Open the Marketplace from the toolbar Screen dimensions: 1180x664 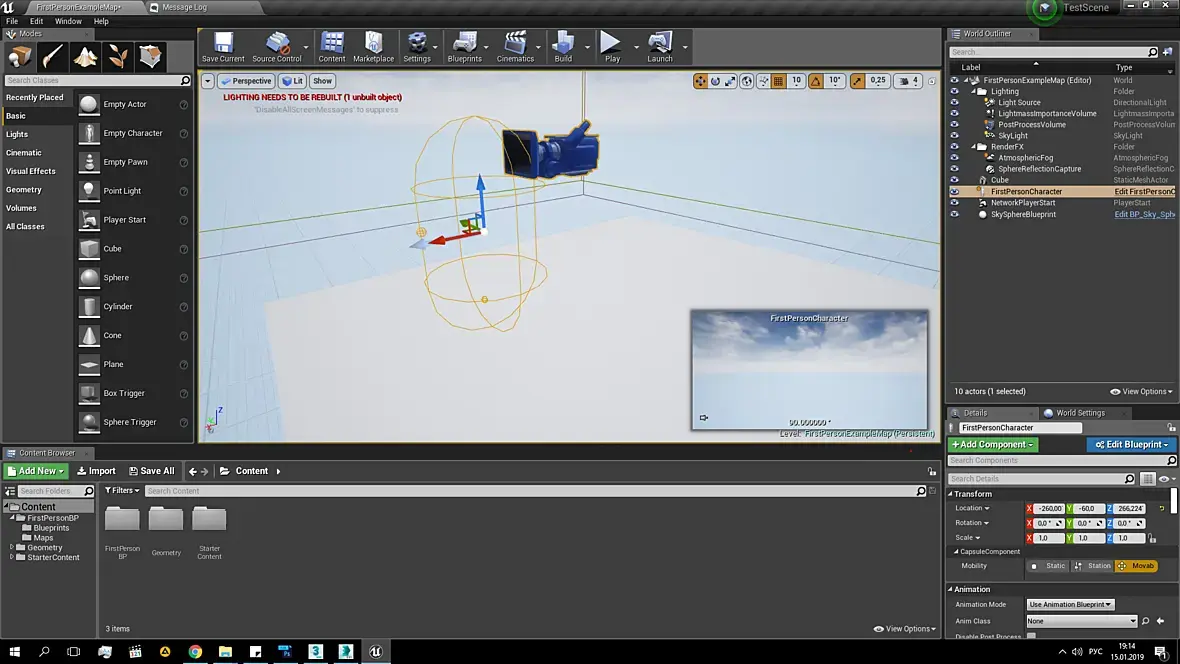(x=373, y=46)
